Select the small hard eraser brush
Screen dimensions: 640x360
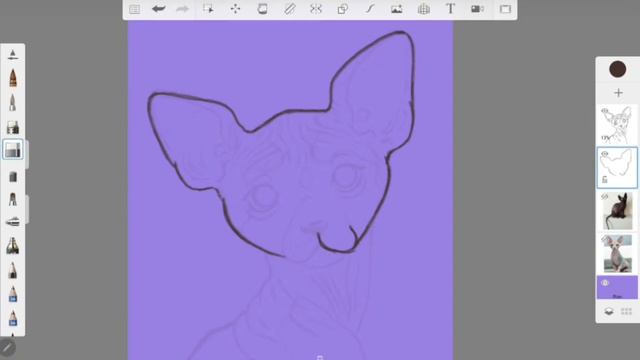tap(13, 177)
